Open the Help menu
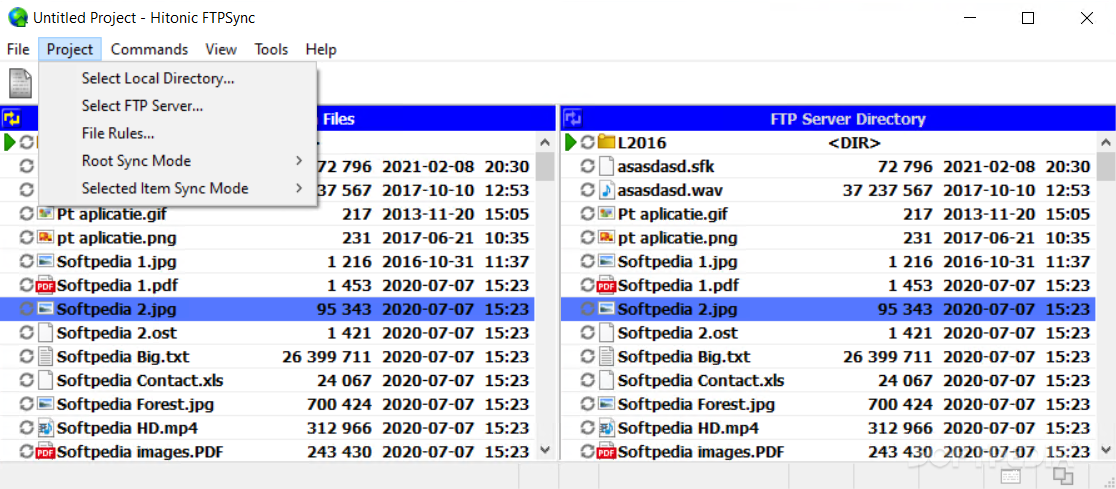Viewport: 1116px width, 489px height. pyautogui.click(x=321, y=49)
